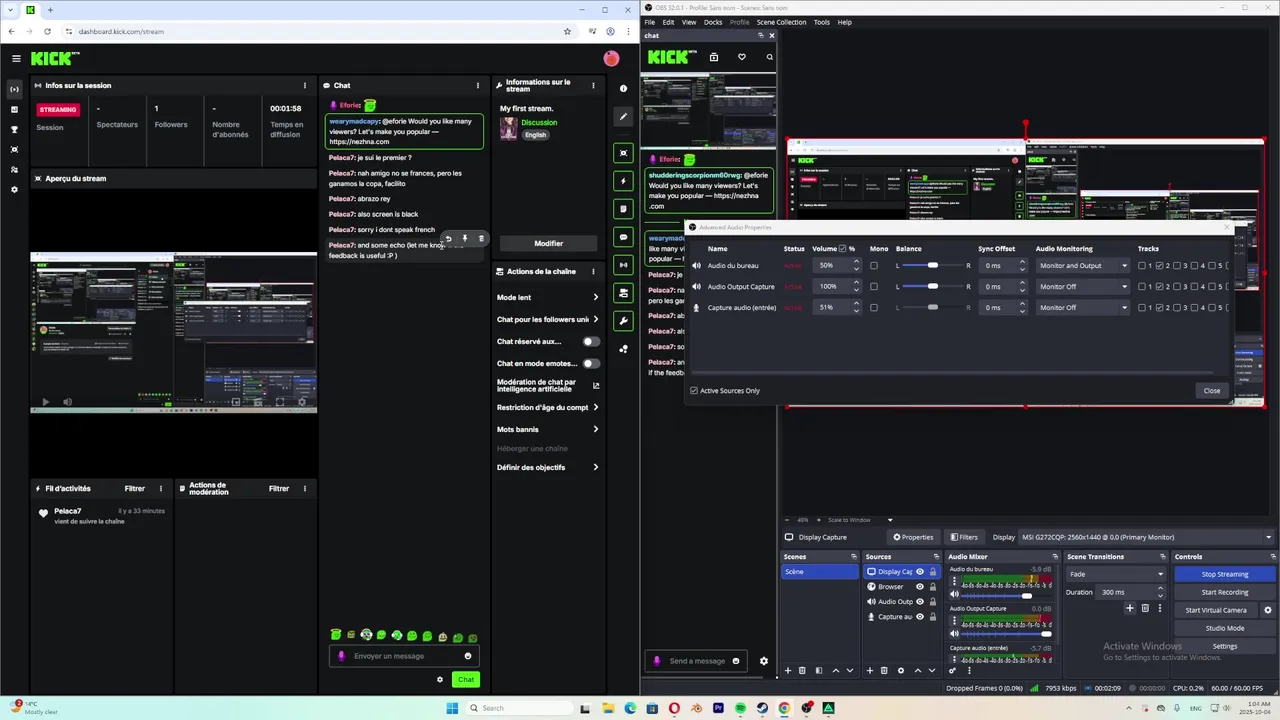Open Chat panel three-dot menu
The width and height of the screenshot is (1280, 720).
click(477, 85)
